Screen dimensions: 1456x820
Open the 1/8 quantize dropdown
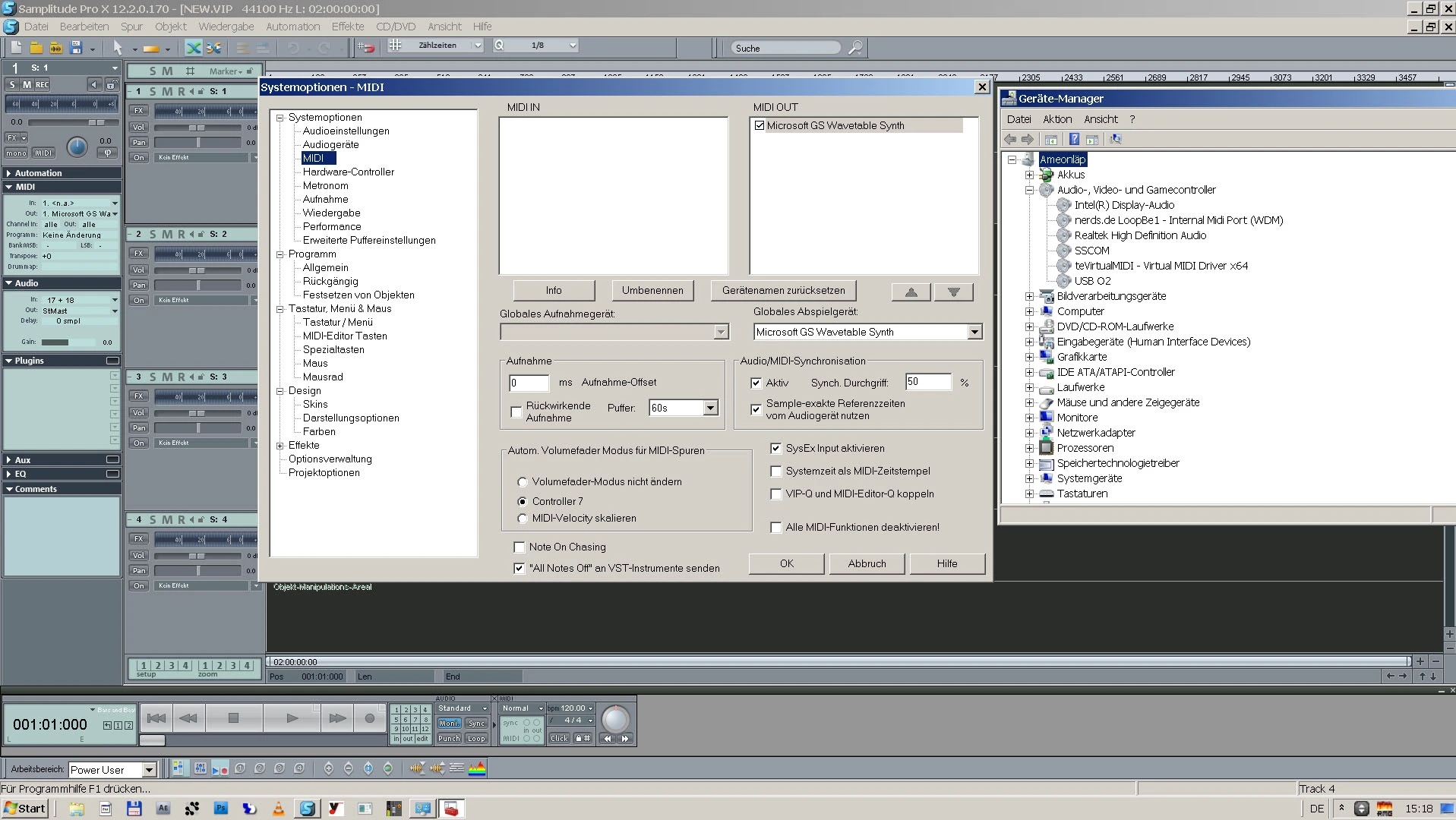573,46
